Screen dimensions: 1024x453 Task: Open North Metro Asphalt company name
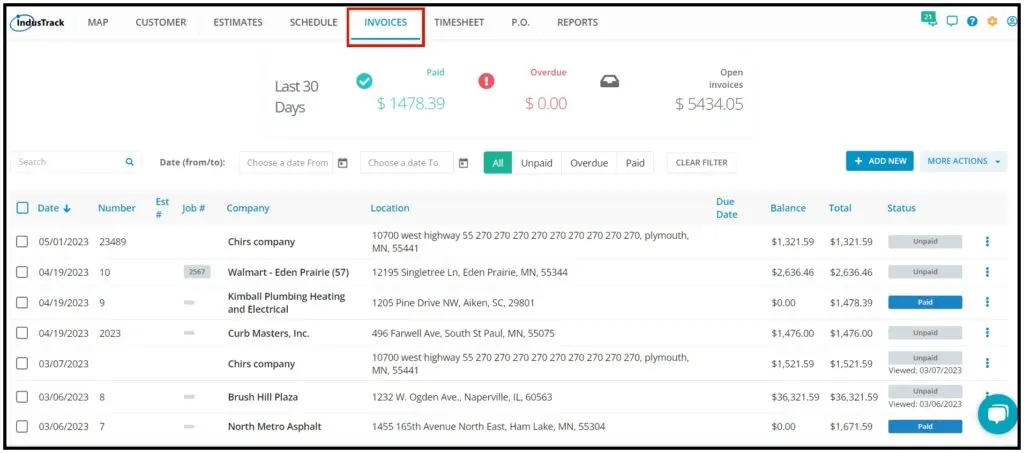pos(274,427)
